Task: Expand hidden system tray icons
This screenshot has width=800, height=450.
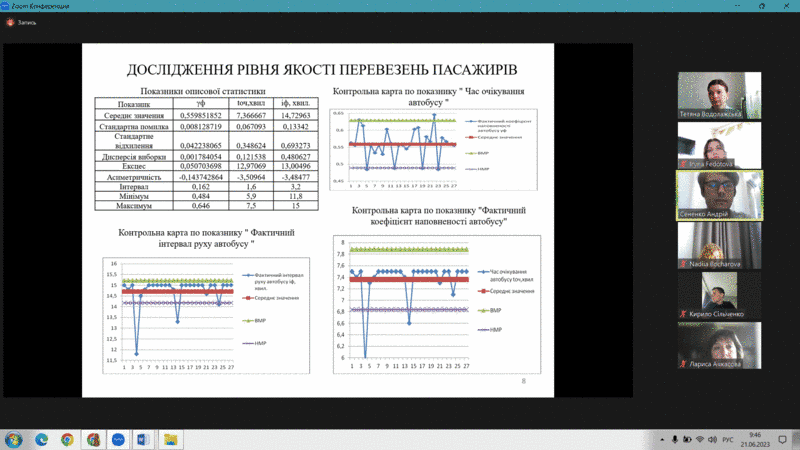Action: pyautogui.click(x=662, y=439)
